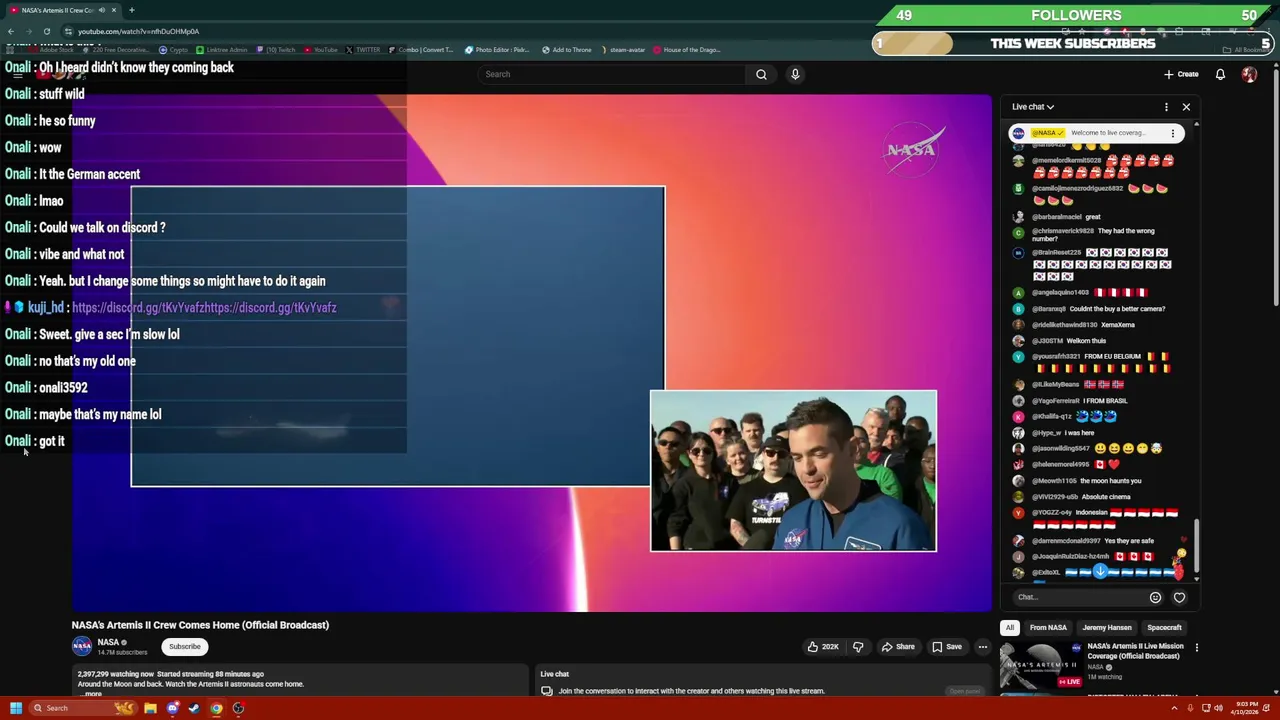Open the Windows Start menu
Screen dimensions: 1280x720
16,708
